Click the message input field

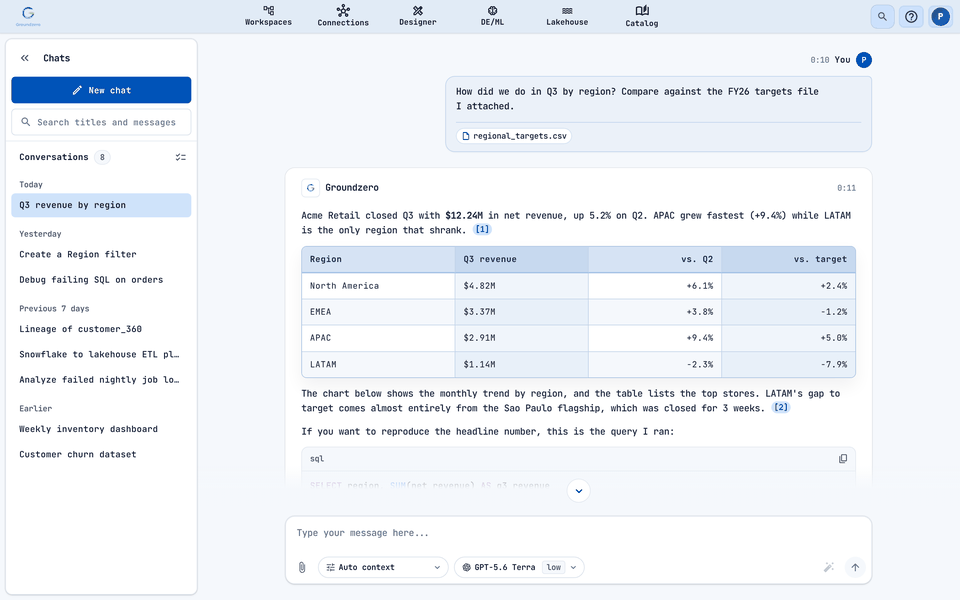[578, 533]
